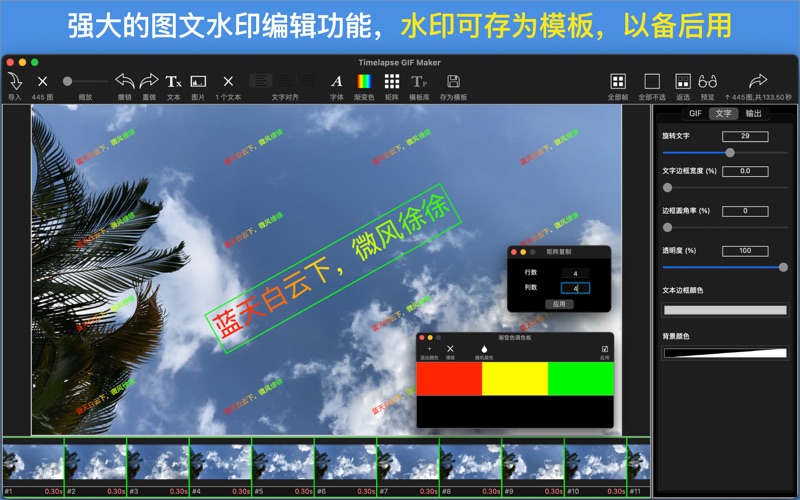Open the 字体 font picker
This screenshot has height=500, width=800.
(x=336, y=81)
